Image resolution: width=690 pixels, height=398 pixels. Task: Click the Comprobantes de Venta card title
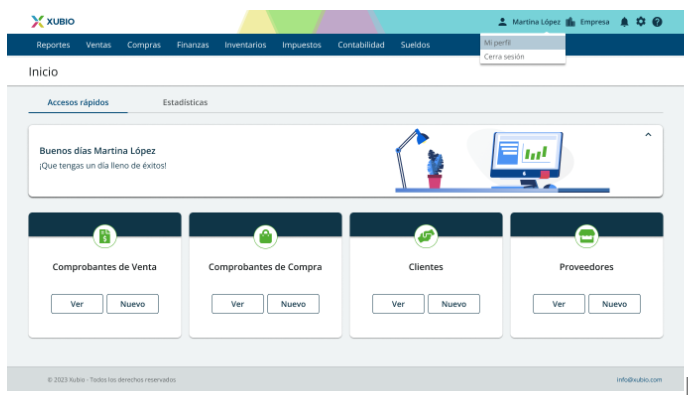coord(104,267)
